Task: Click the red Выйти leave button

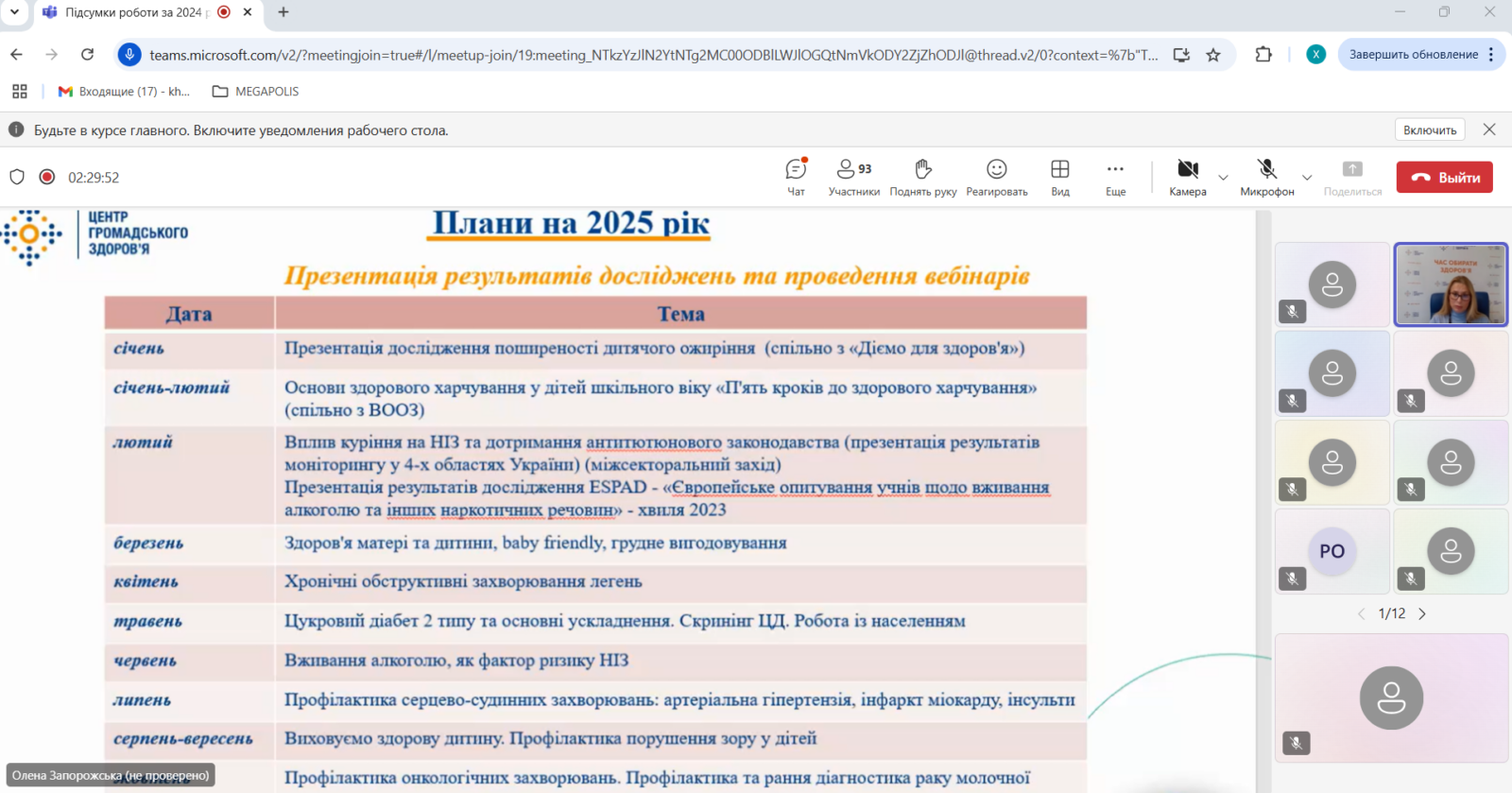Action: (x=1444, y=177)
